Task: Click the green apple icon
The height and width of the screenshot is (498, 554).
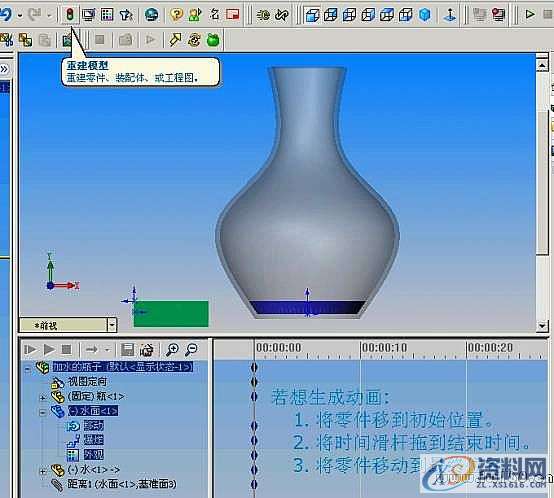Action: (213, 40)
